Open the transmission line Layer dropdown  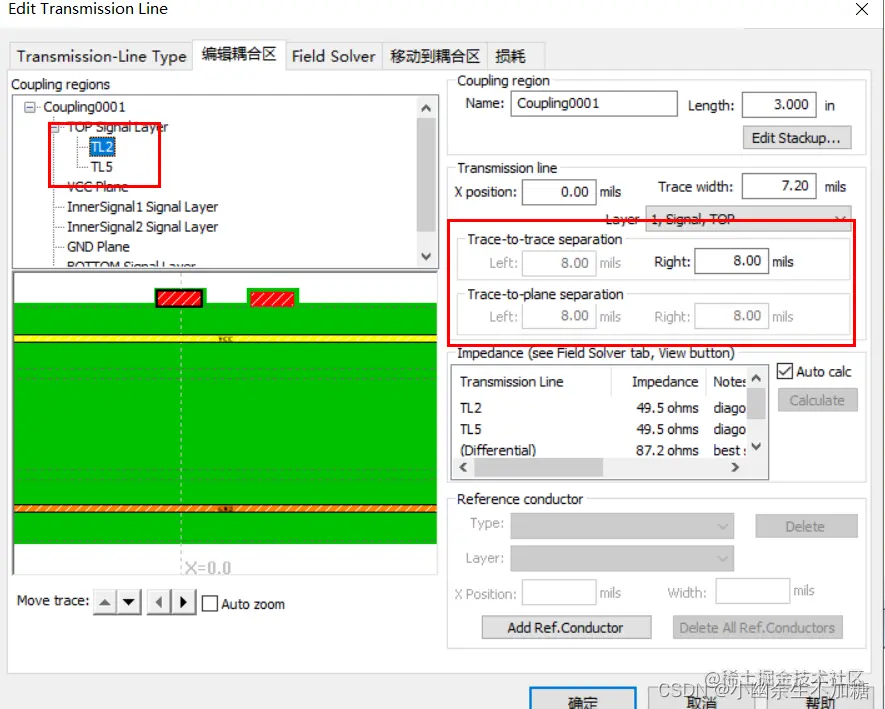tap(748, 218)
